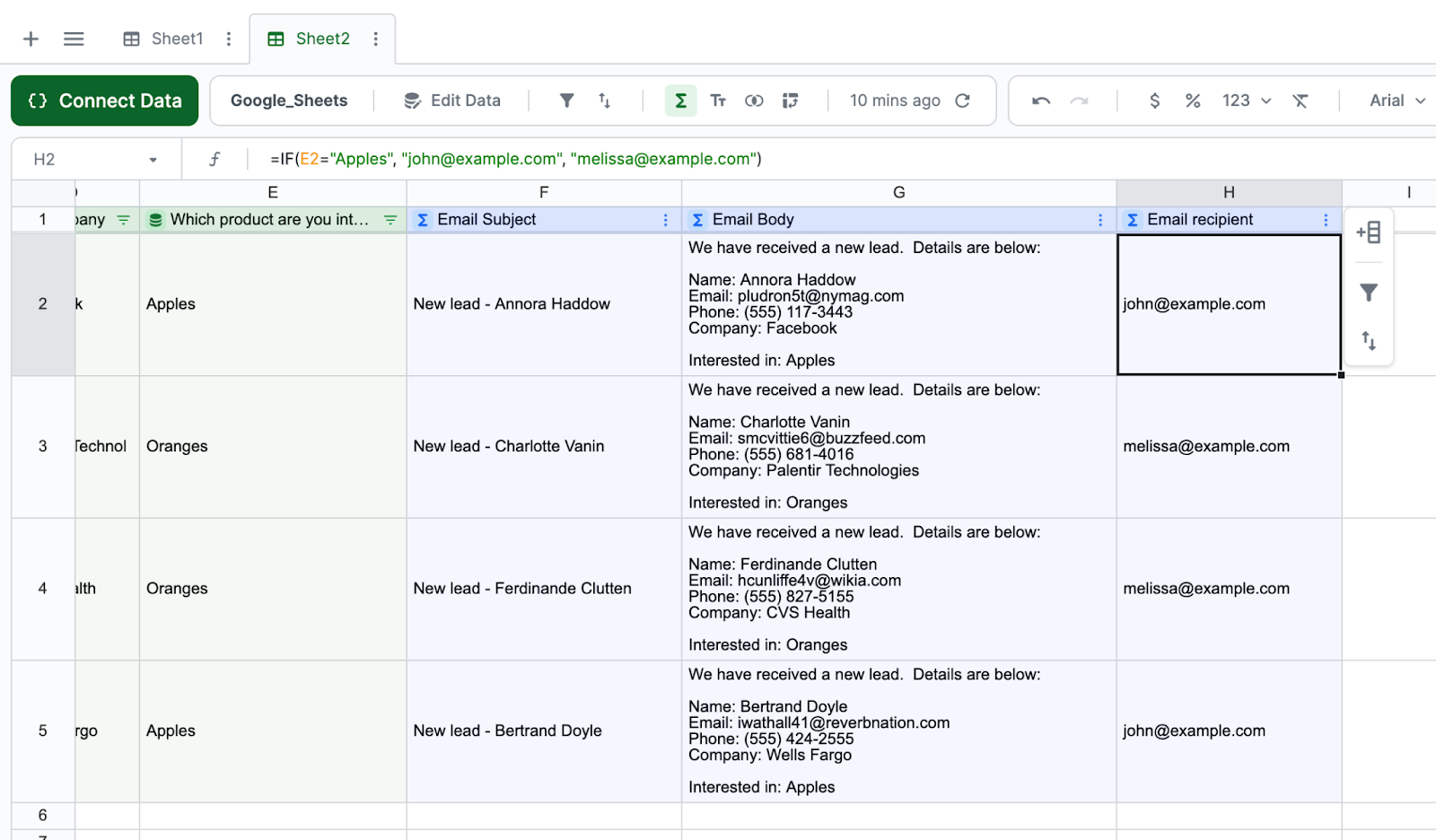Toggle the formula sigma button in toolbar
This screenshot has height=840, width=1436.
(x=680, y=101)
